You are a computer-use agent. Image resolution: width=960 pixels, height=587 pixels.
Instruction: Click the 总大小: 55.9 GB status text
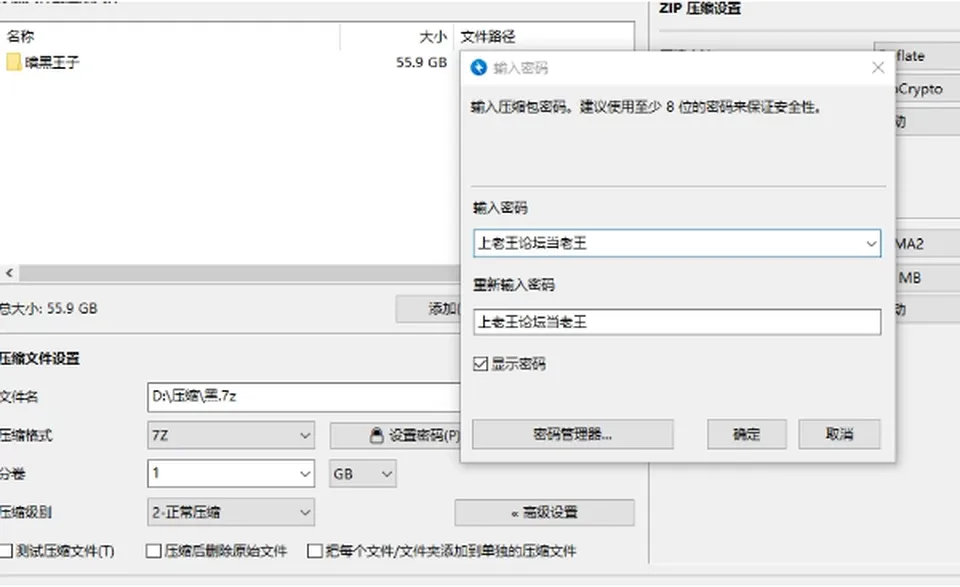(x=48, y=308)
